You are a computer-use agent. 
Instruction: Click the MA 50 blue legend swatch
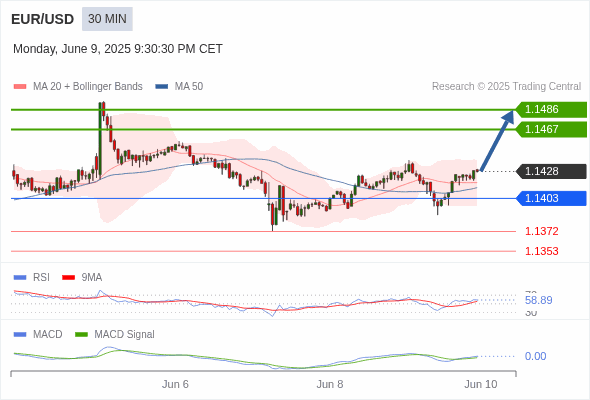point(162,87)
